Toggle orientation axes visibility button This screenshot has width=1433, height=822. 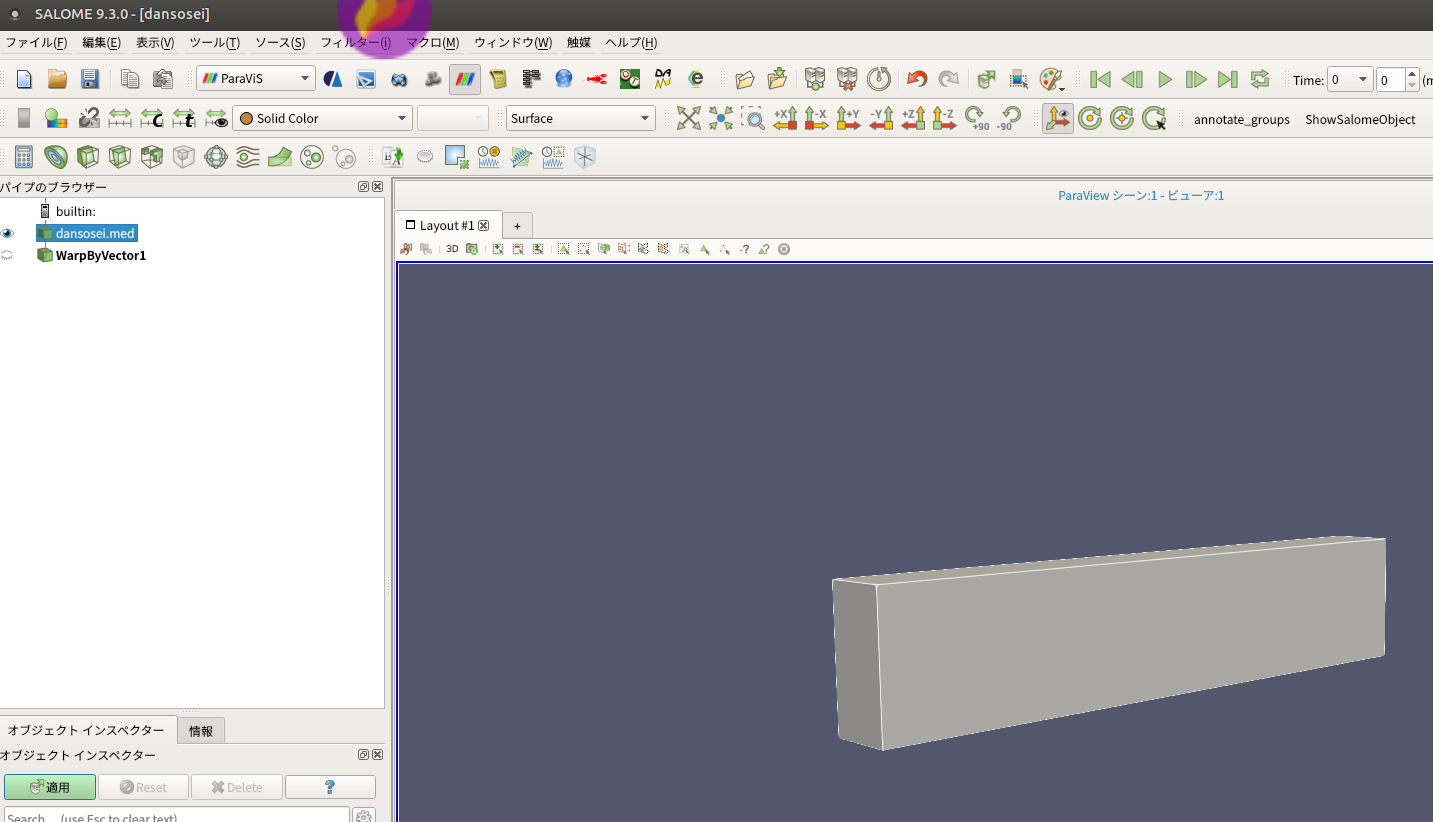pos(1058,118)
